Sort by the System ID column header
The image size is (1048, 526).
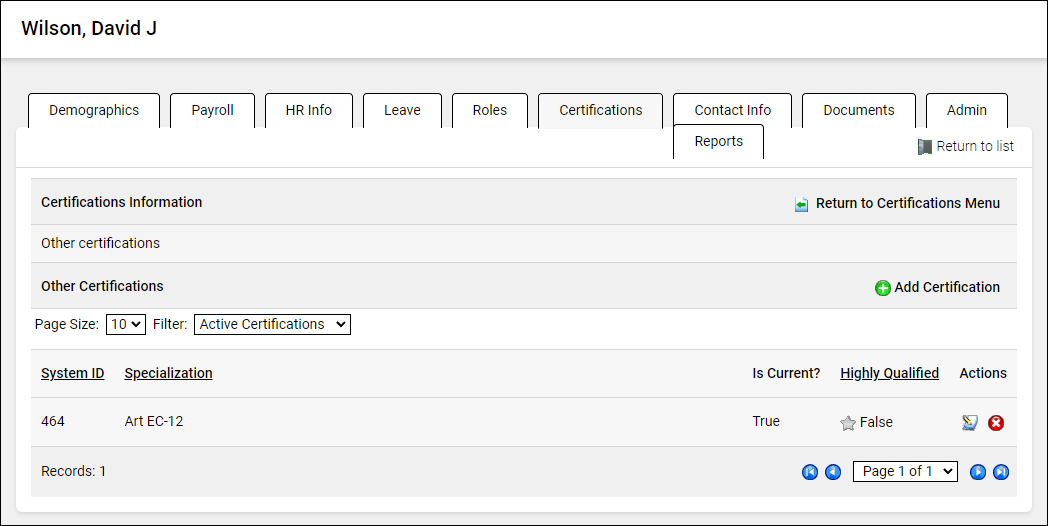coord(72,373)
